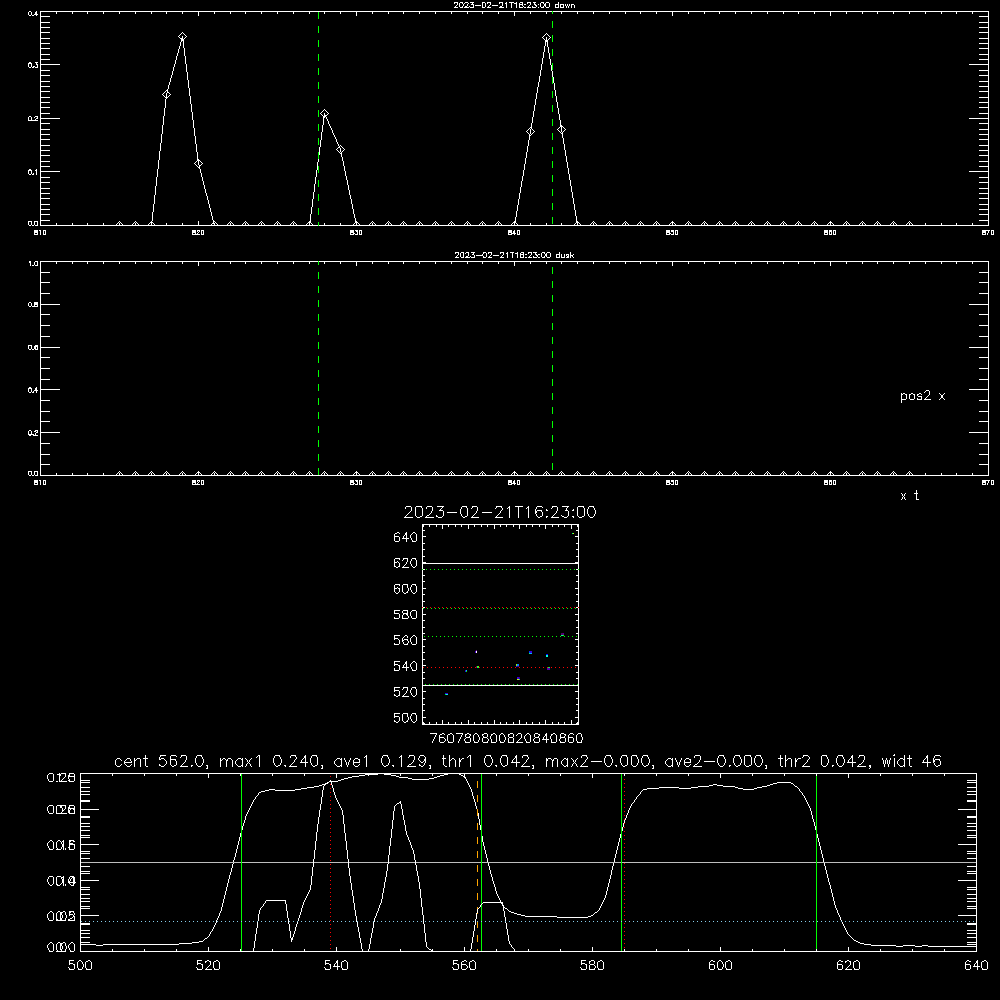The image size is (1000, 1000).
Task: Select the highest diamond marker of third dawn peak
Action: [547, 38]
